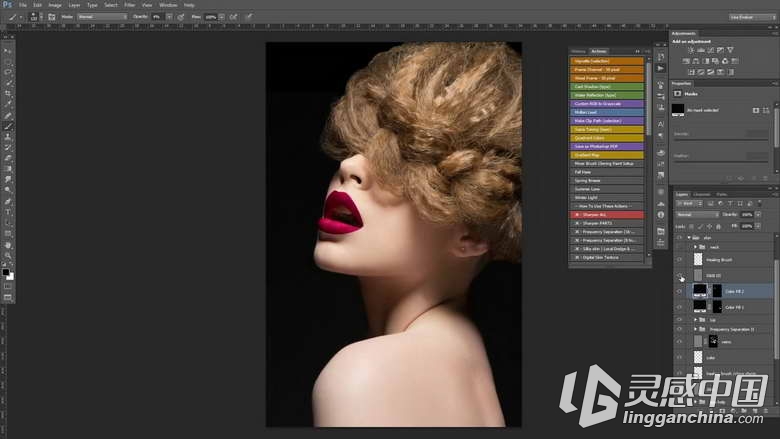Open the layer filter kind dropdown
The height and width of the screenshot is (439, 780).
point(689,203)
